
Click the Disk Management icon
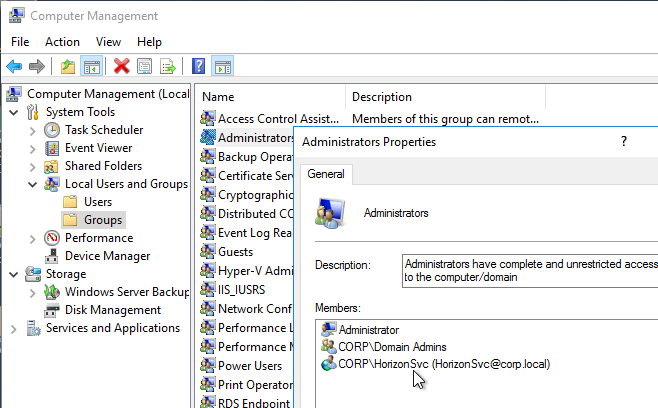(52, 310)
